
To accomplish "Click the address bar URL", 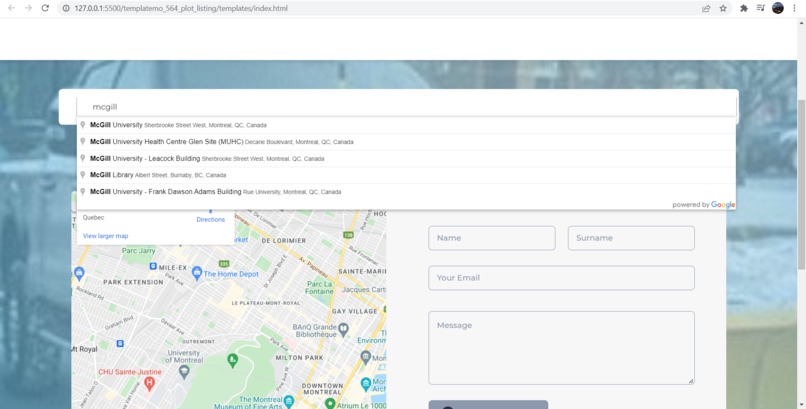I will [x=181, y=8].
